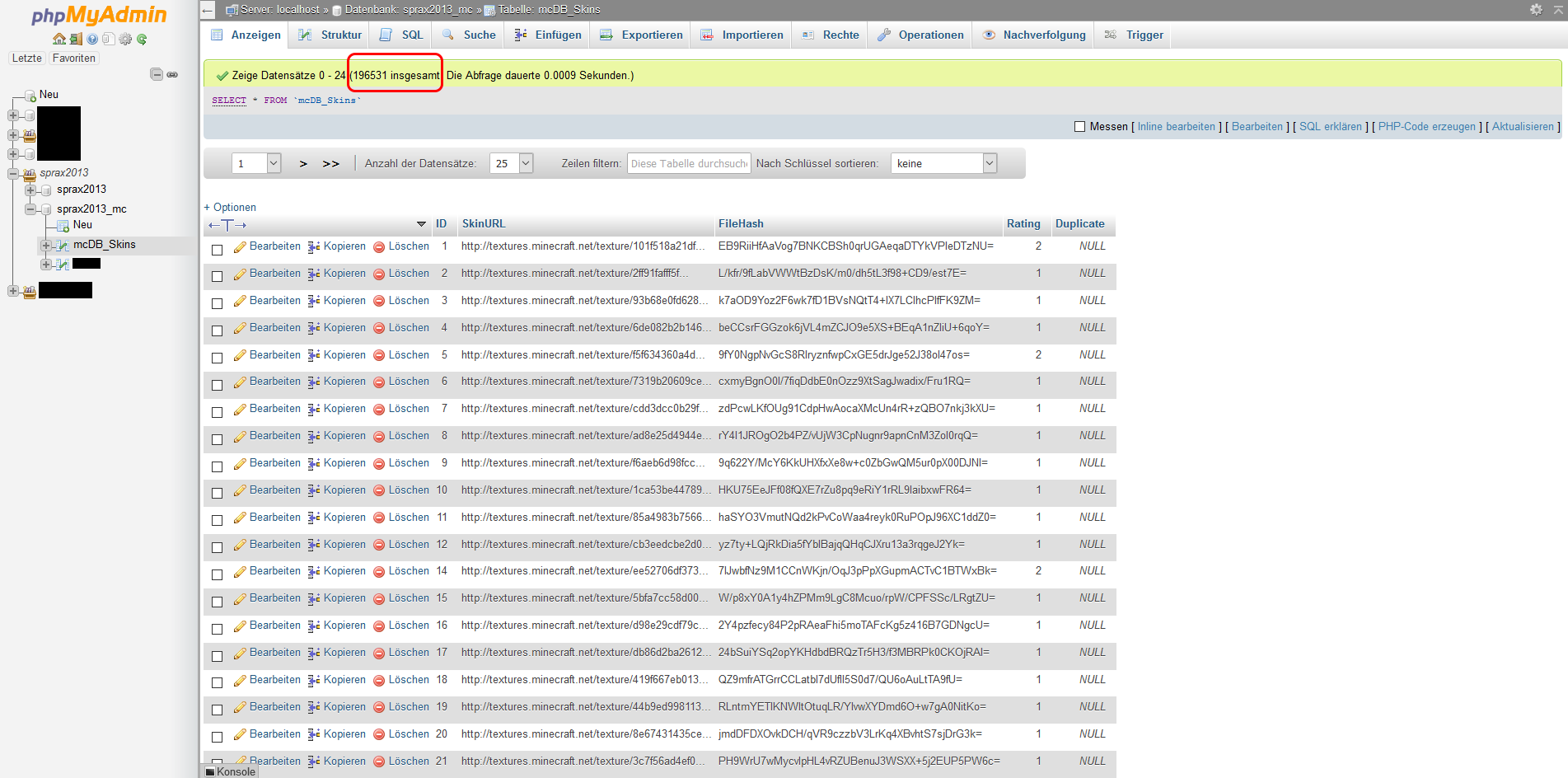Click the Inline bearbeiten link

1177,127
